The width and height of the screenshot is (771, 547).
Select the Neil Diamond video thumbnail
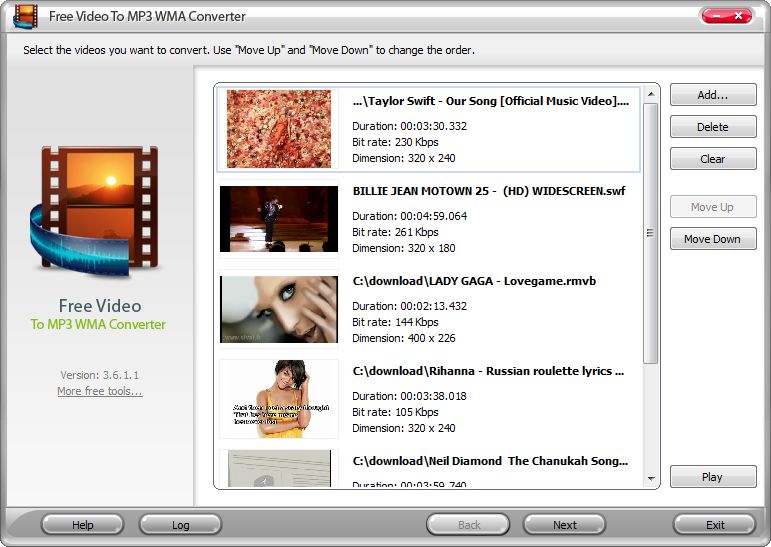tap(279, 468)
